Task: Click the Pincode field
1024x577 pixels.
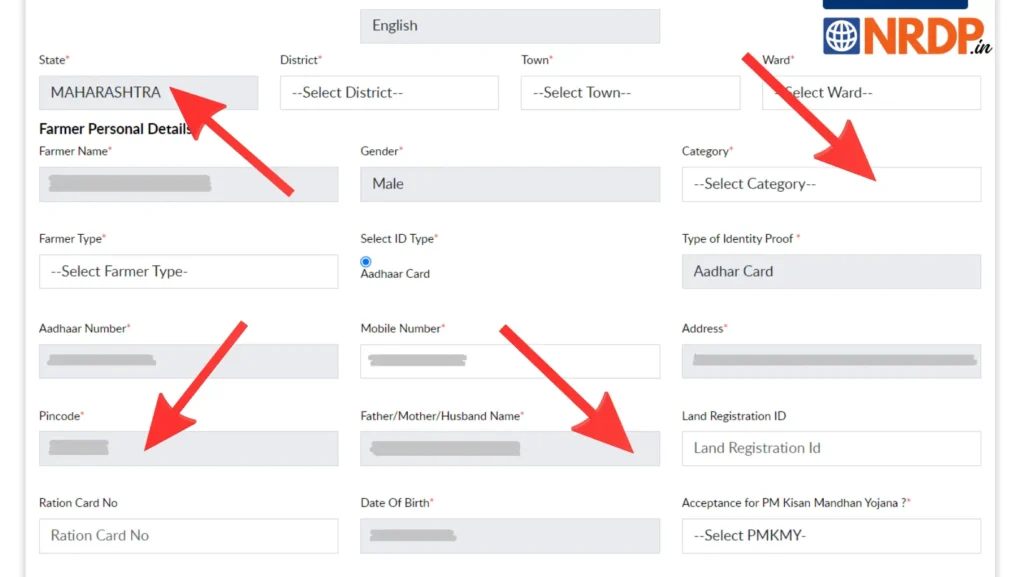Action: [188, 448]
